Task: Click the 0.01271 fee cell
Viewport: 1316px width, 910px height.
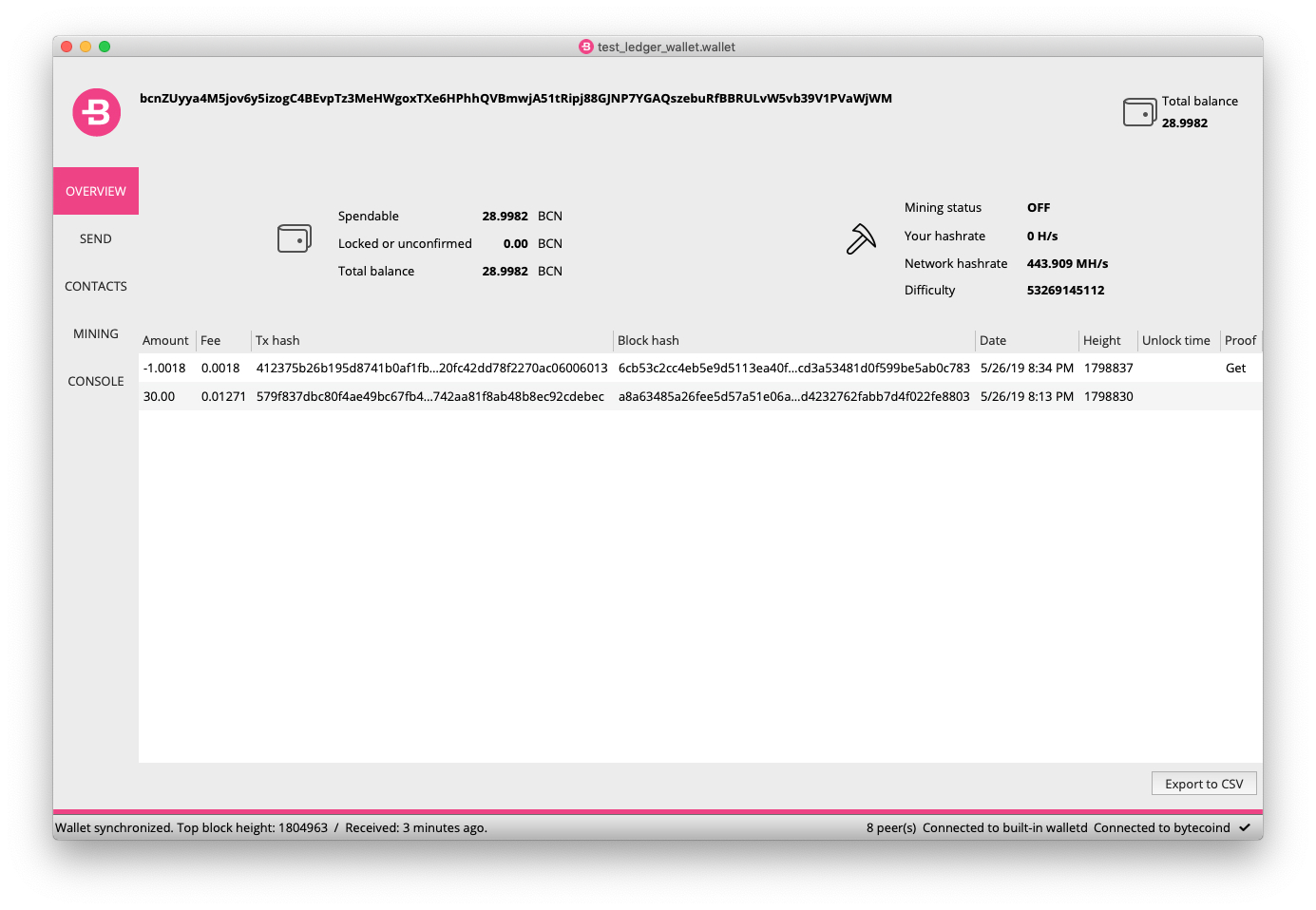Action: 223,397
